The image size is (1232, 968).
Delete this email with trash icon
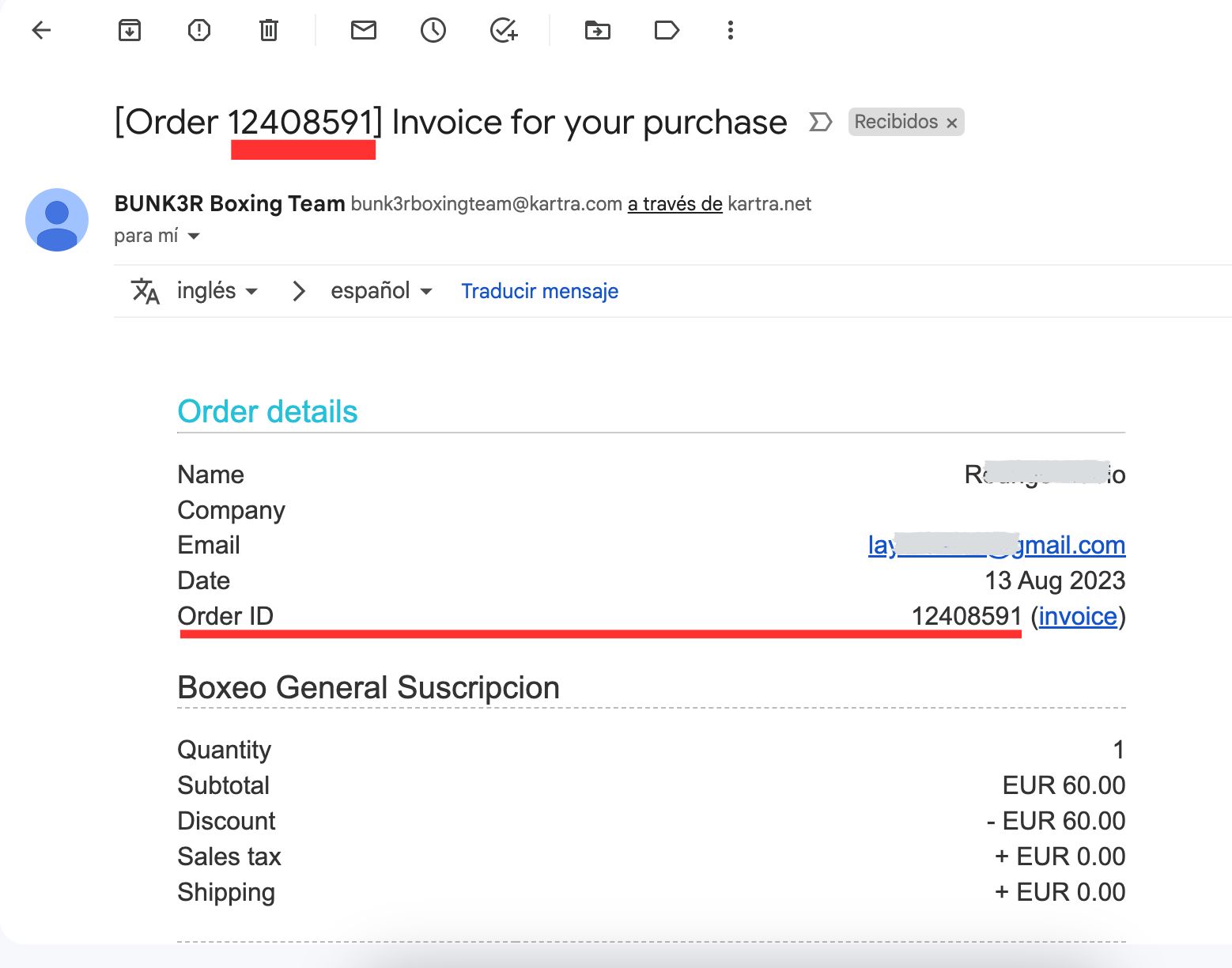point(269,31)
